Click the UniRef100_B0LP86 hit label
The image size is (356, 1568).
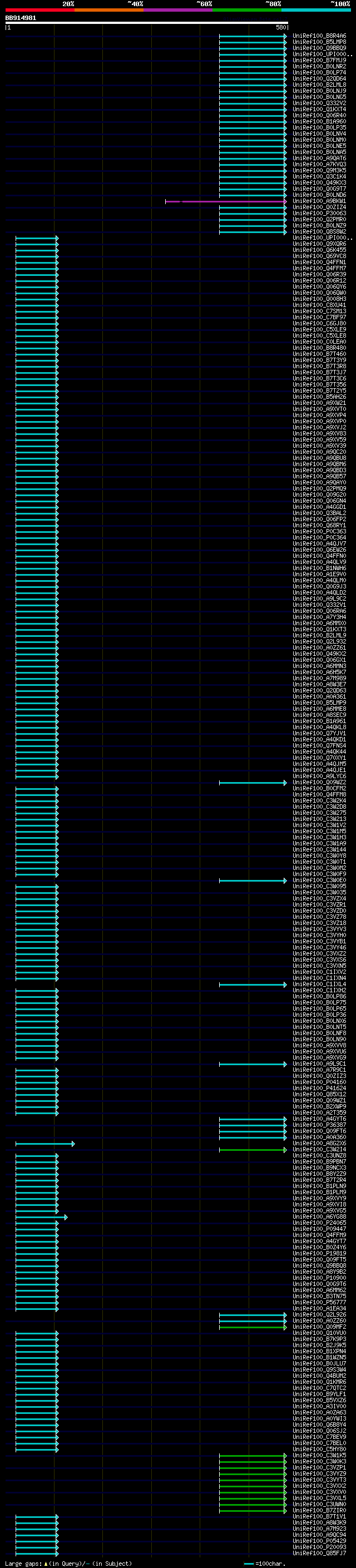coord(319,997)
